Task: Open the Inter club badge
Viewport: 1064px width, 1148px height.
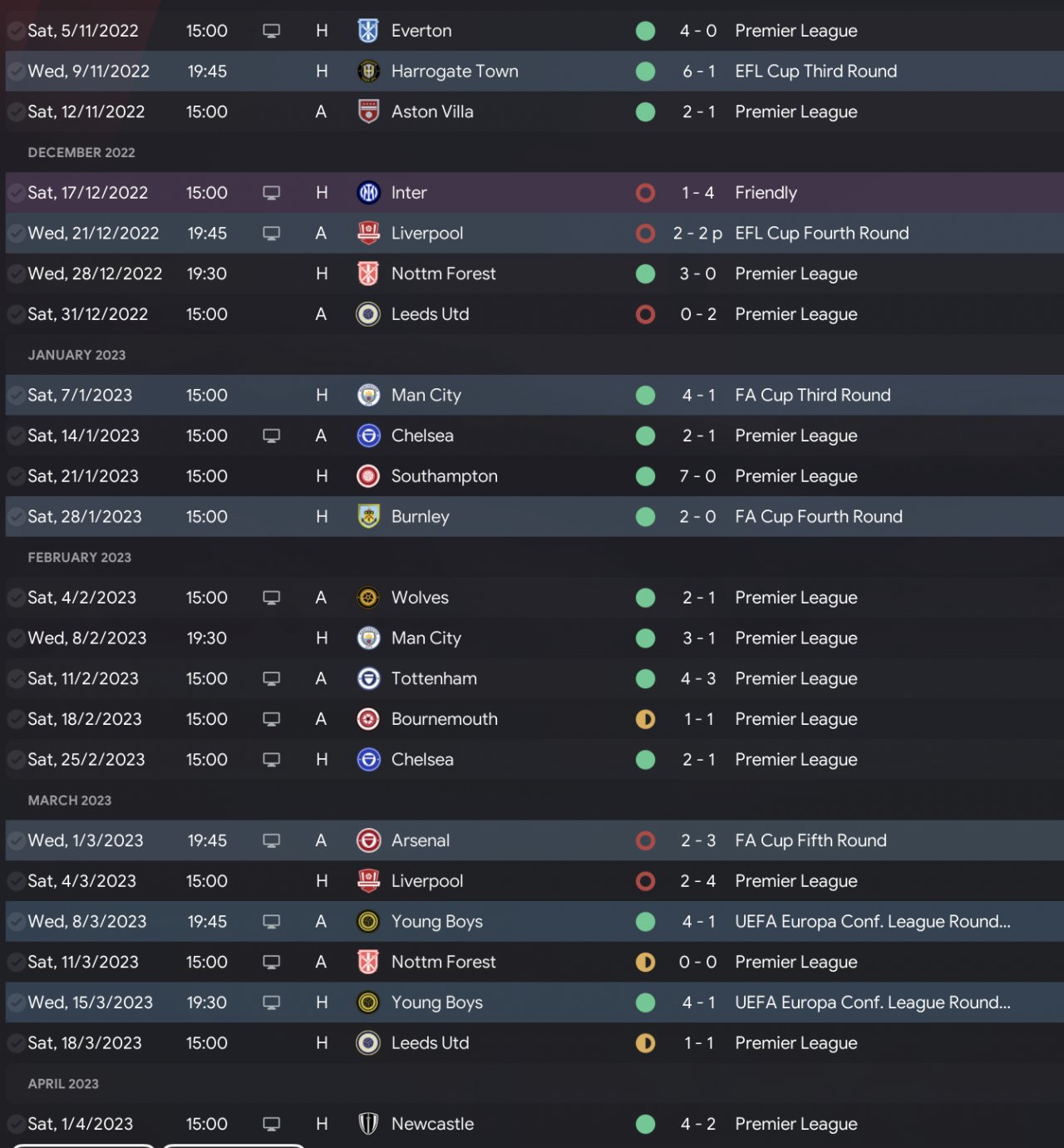Action: click(368, 193)
